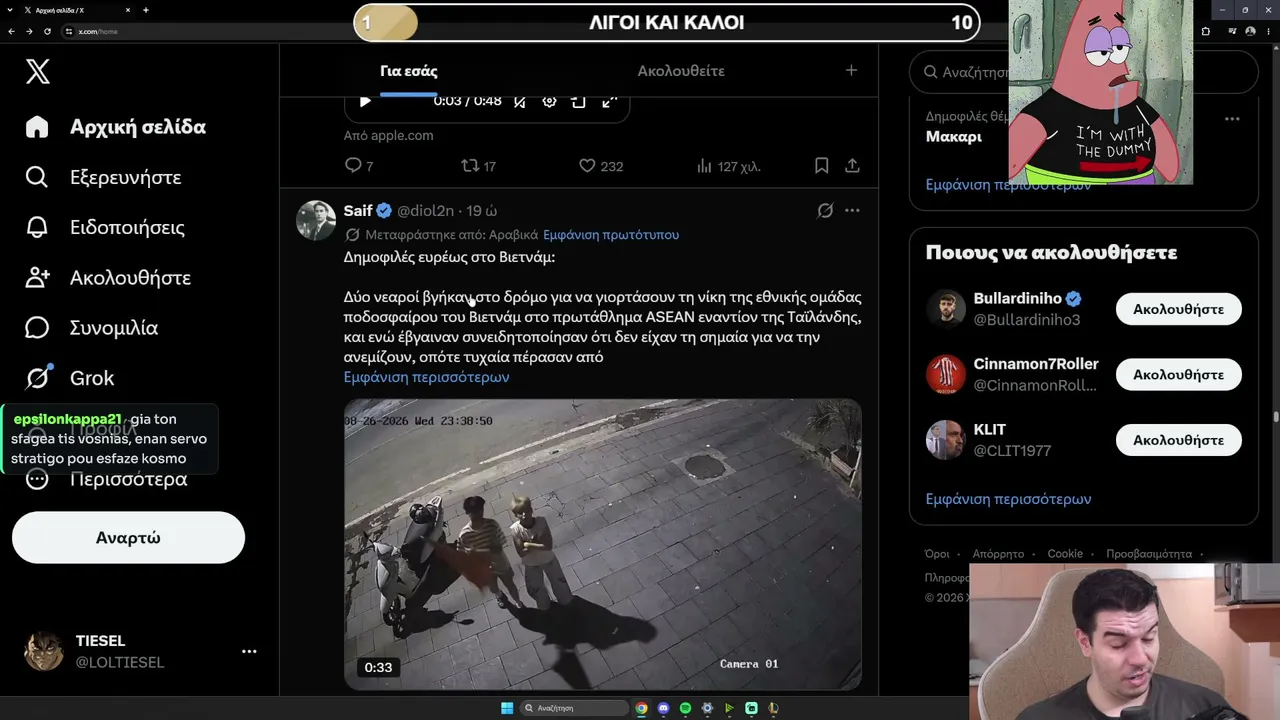Viewport: 1280px width, 720px height.
Task: Play the top video
Action: pos(365,101)
